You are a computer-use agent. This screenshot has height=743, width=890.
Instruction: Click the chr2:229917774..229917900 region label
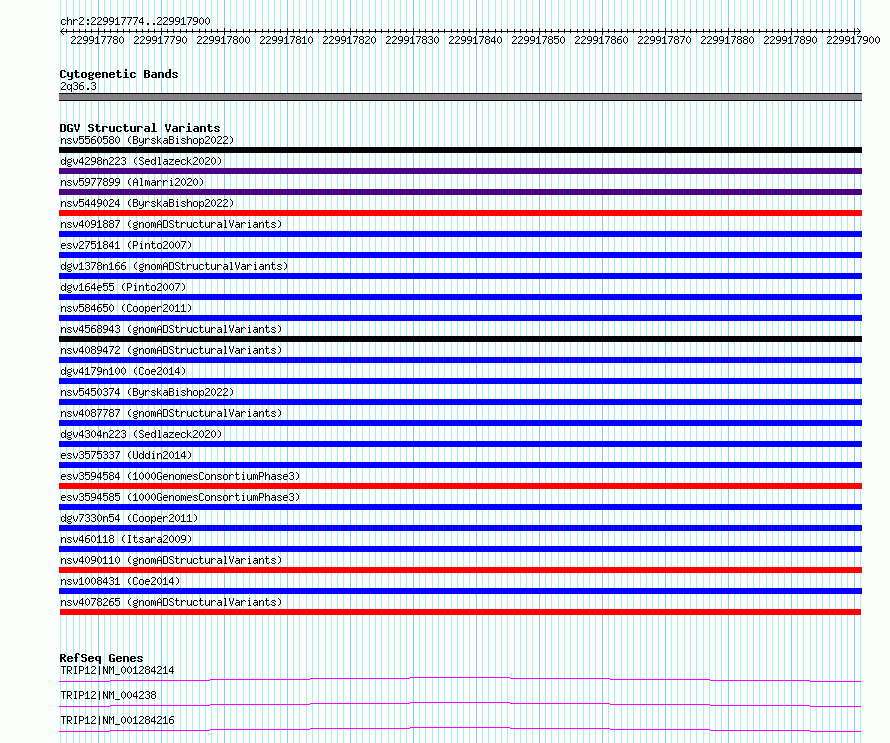[x=135, y=21]
